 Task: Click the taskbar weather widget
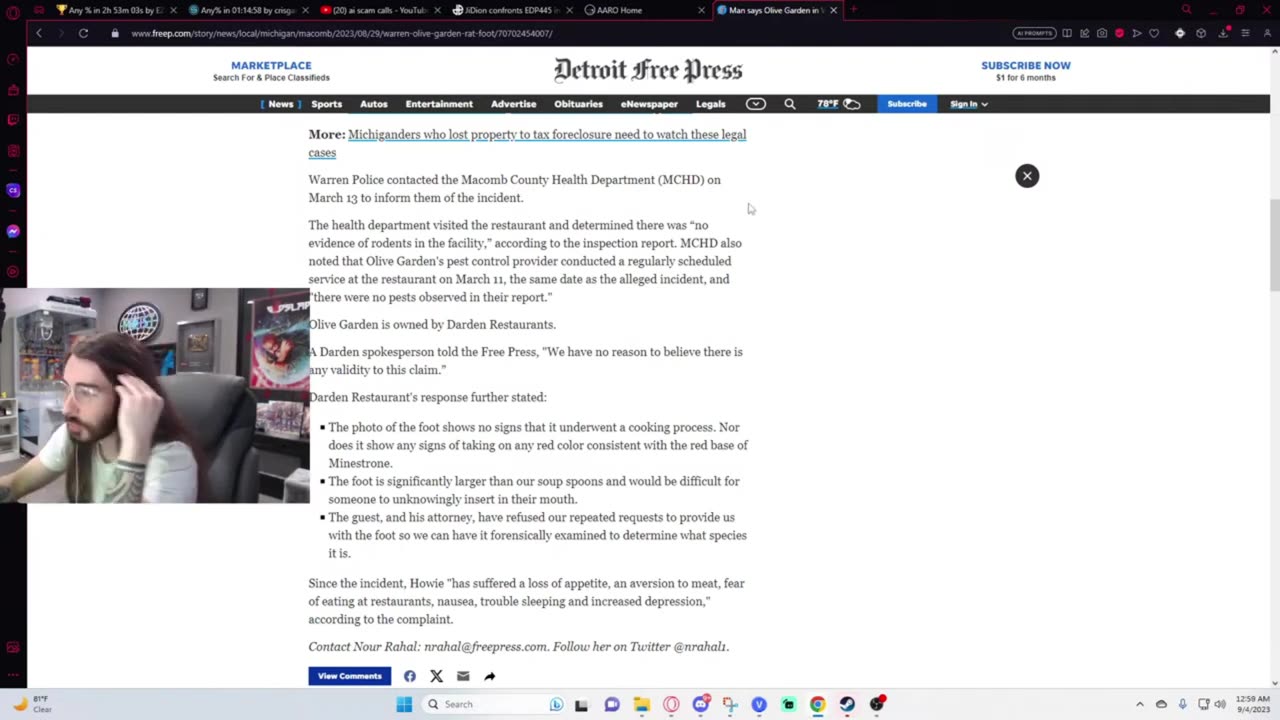coord(33,704)
